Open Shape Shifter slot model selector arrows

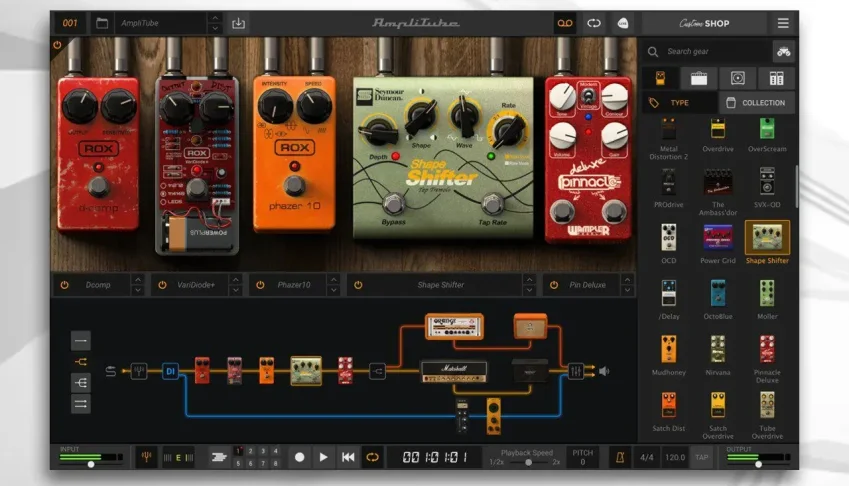click(530, 285)
